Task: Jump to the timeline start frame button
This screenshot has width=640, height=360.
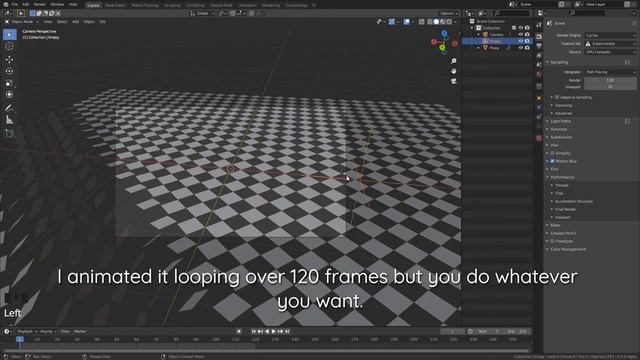Action: pyautogui.click(x=253, y=331)
